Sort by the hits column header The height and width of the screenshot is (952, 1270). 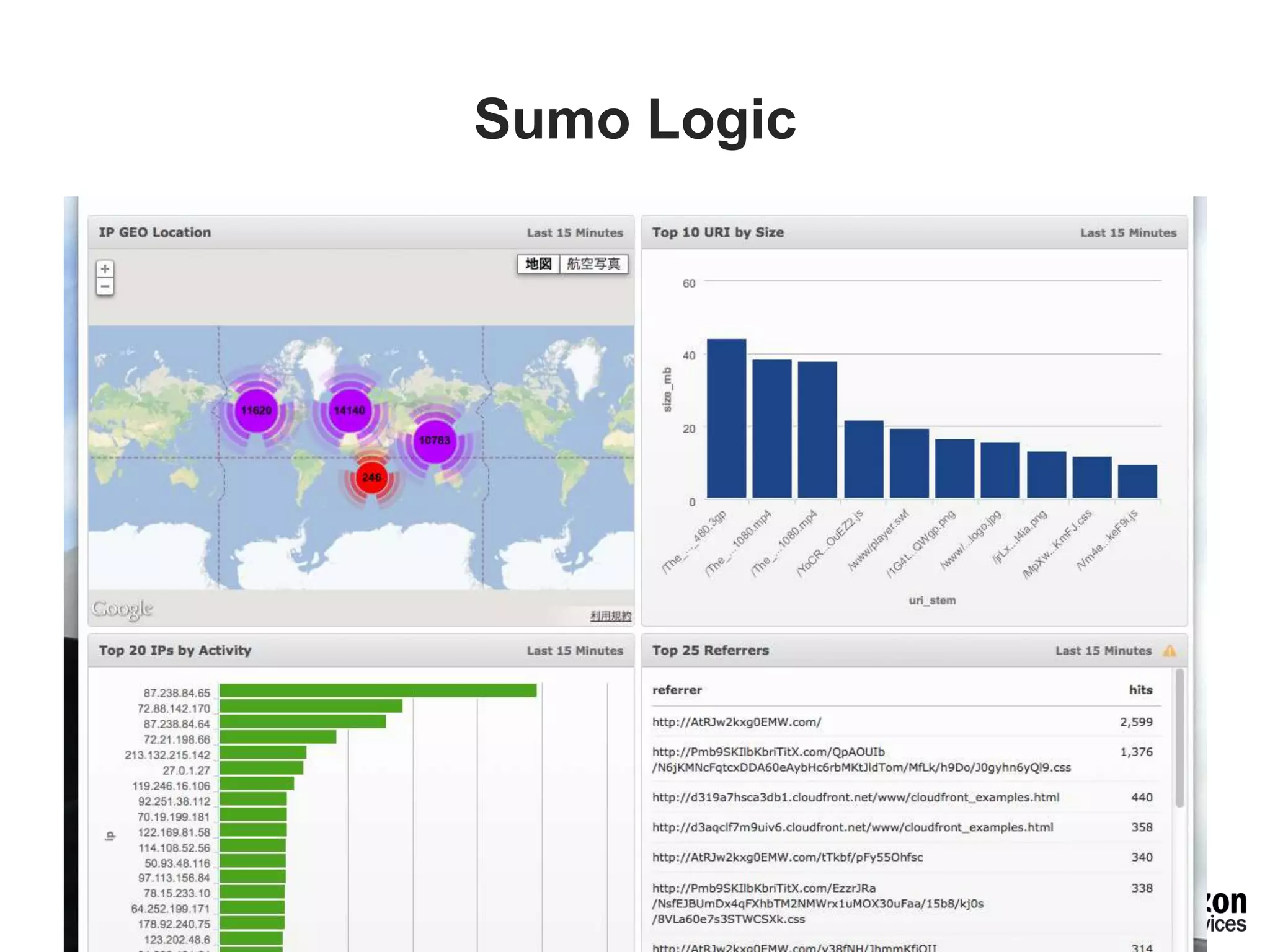(x=1140, y=690)
